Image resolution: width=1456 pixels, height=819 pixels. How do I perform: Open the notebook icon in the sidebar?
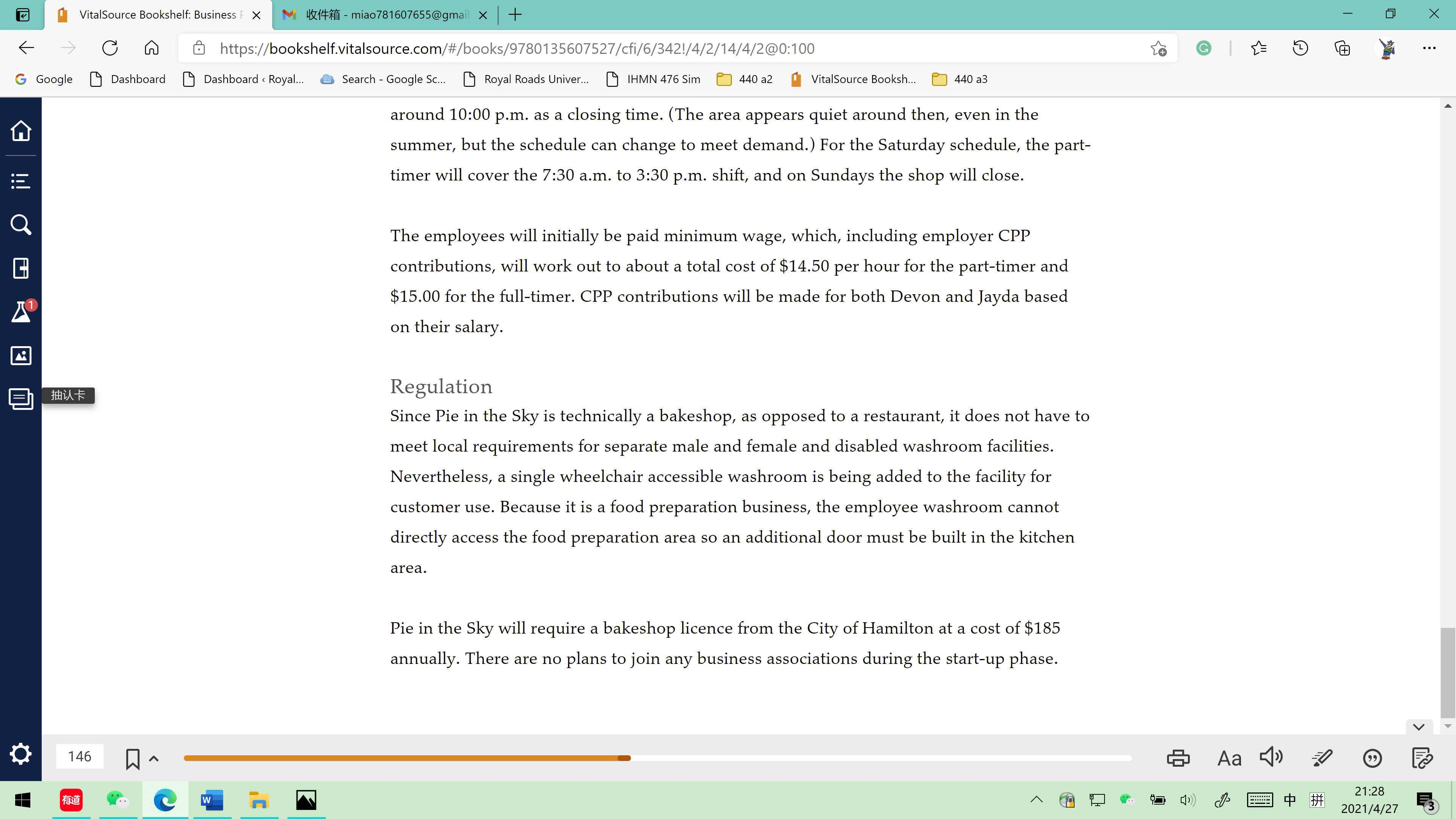pos(21,268)
